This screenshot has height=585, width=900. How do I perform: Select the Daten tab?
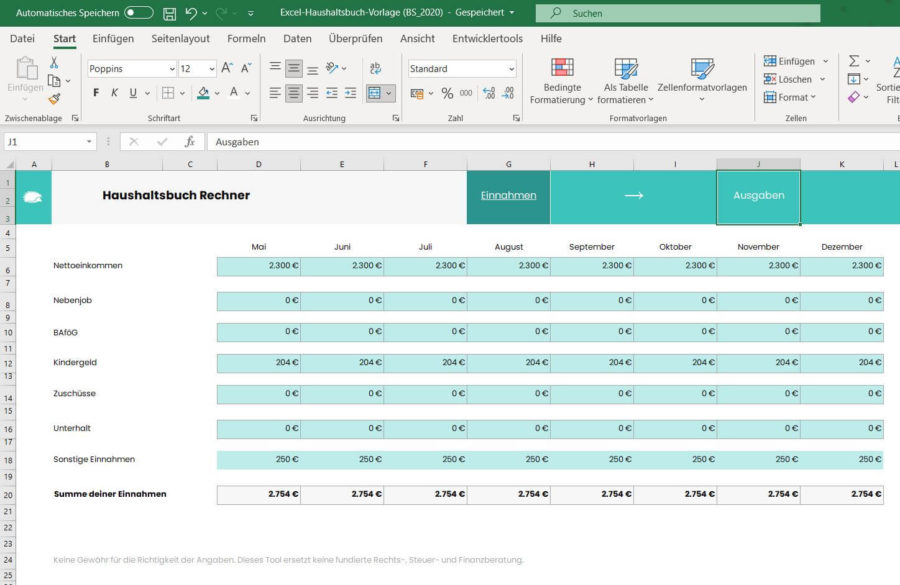[x=297, y=38]
